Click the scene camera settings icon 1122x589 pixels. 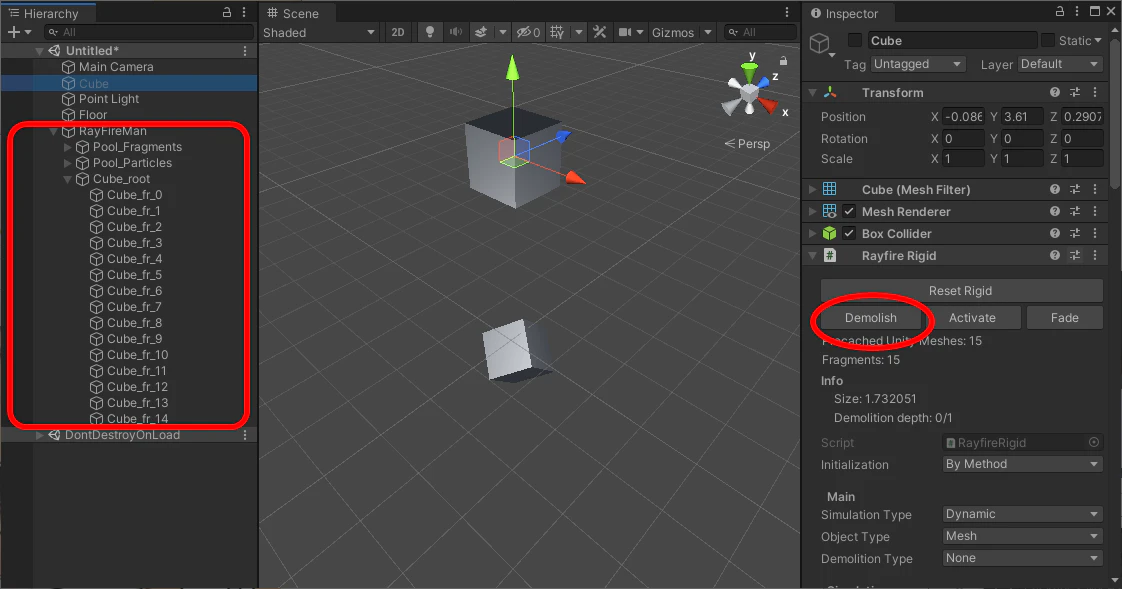pyautogui.click(x=625, y=32)
